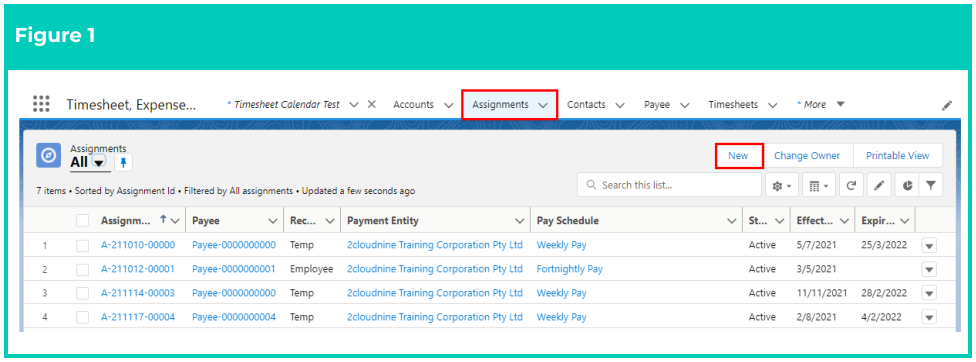Open the Printable View
976x362 pixels.
point(898,155)
